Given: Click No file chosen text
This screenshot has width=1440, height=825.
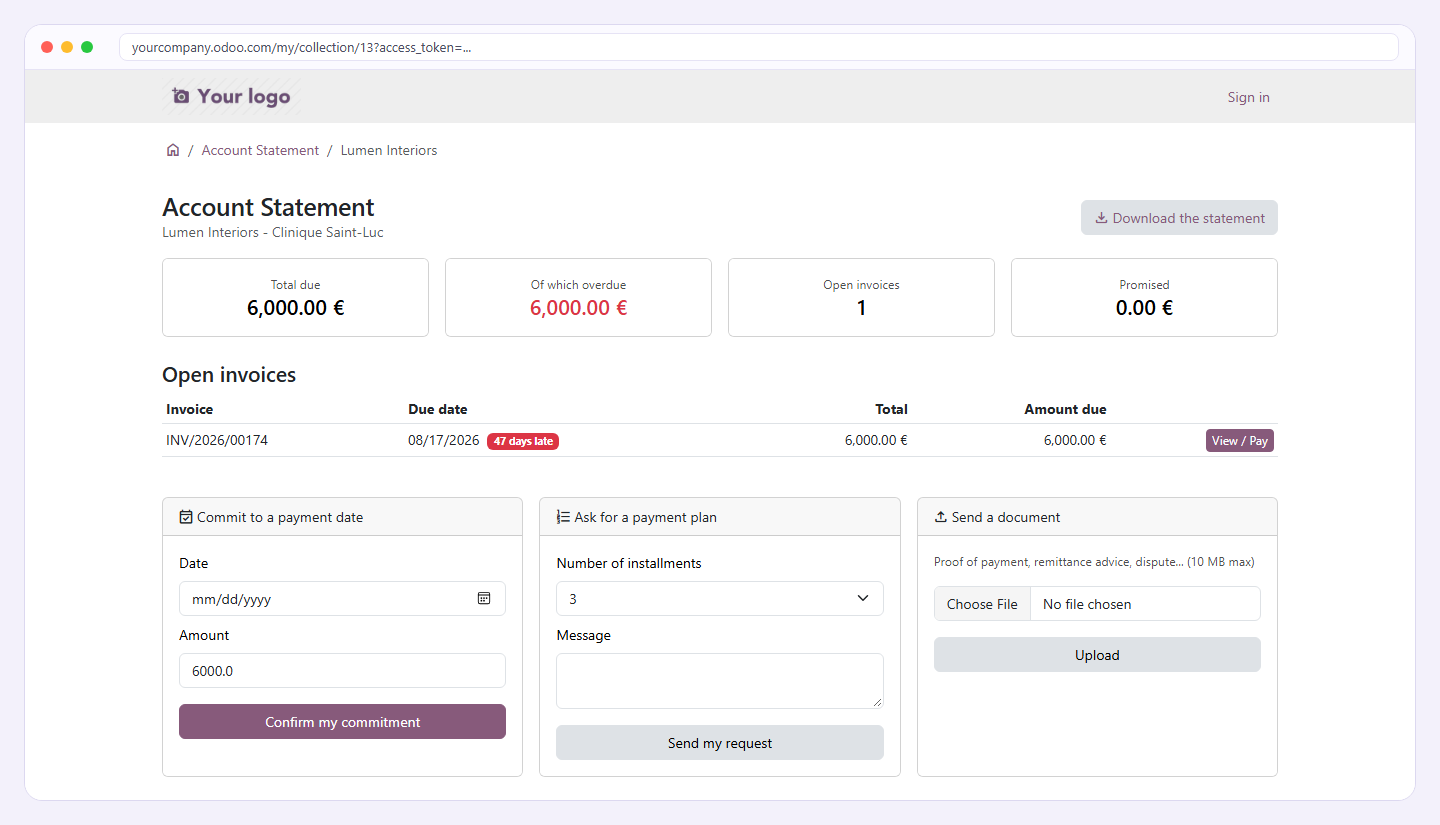Looking at the screenshot, I should click(1087, 604).
